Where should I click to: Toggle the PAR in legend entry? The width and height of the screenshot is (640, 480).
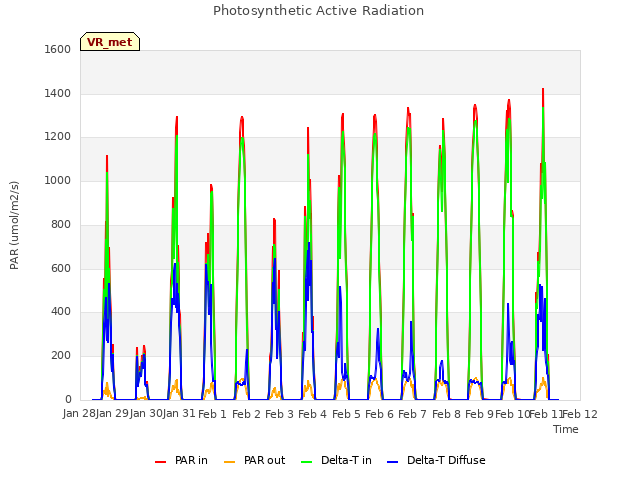click(181, 460)
